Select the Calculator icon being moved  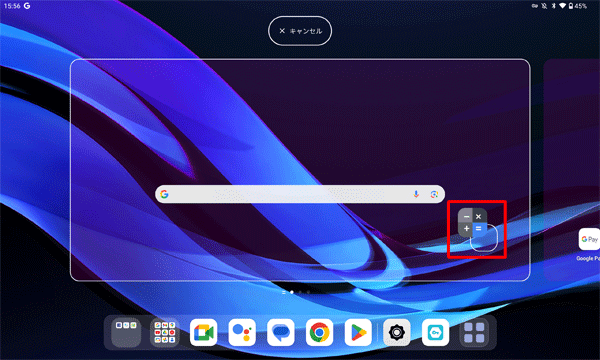click(x=473, y=223)
